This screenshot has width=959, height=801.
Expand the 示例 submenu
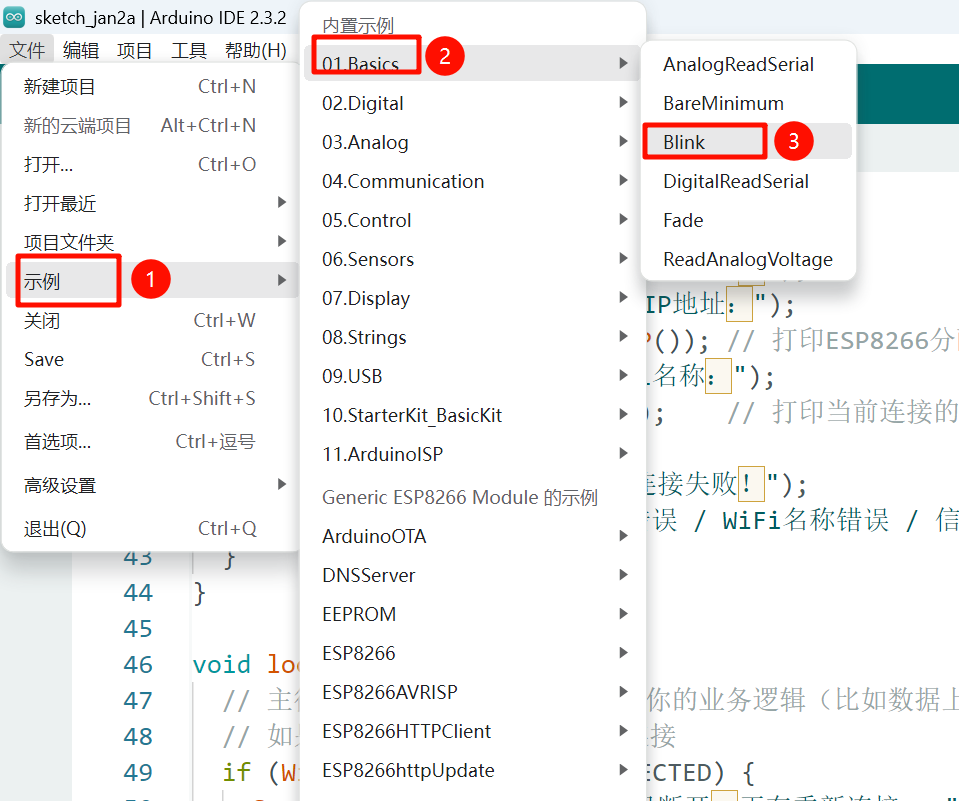click(x=151, y=281)
